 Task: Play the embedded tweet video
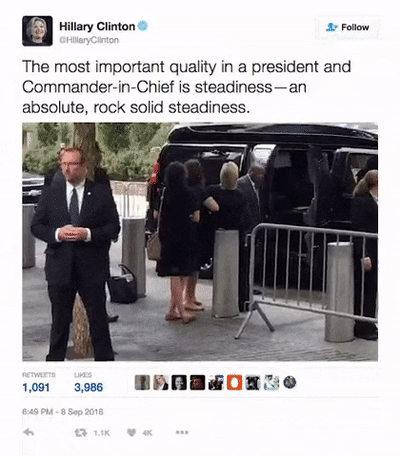point(200,242)
